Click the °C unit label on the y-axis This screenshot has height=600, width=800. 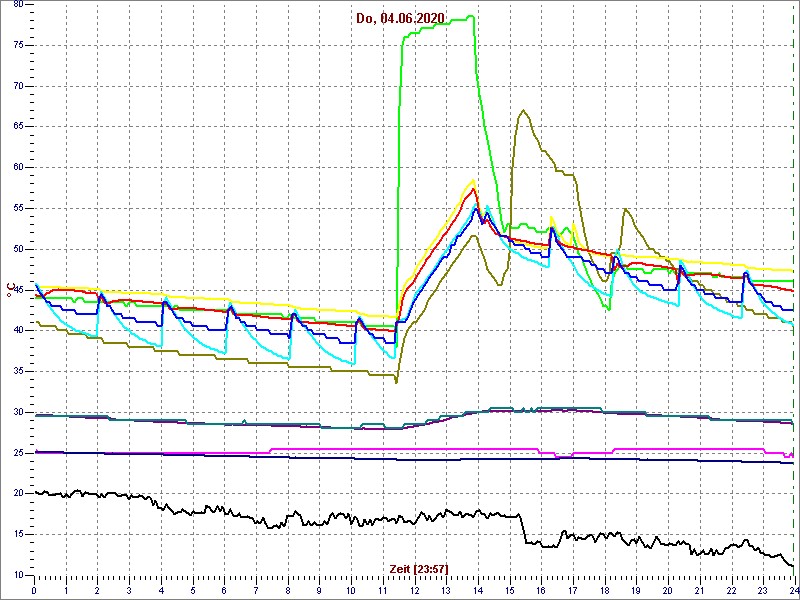[11, 290]
